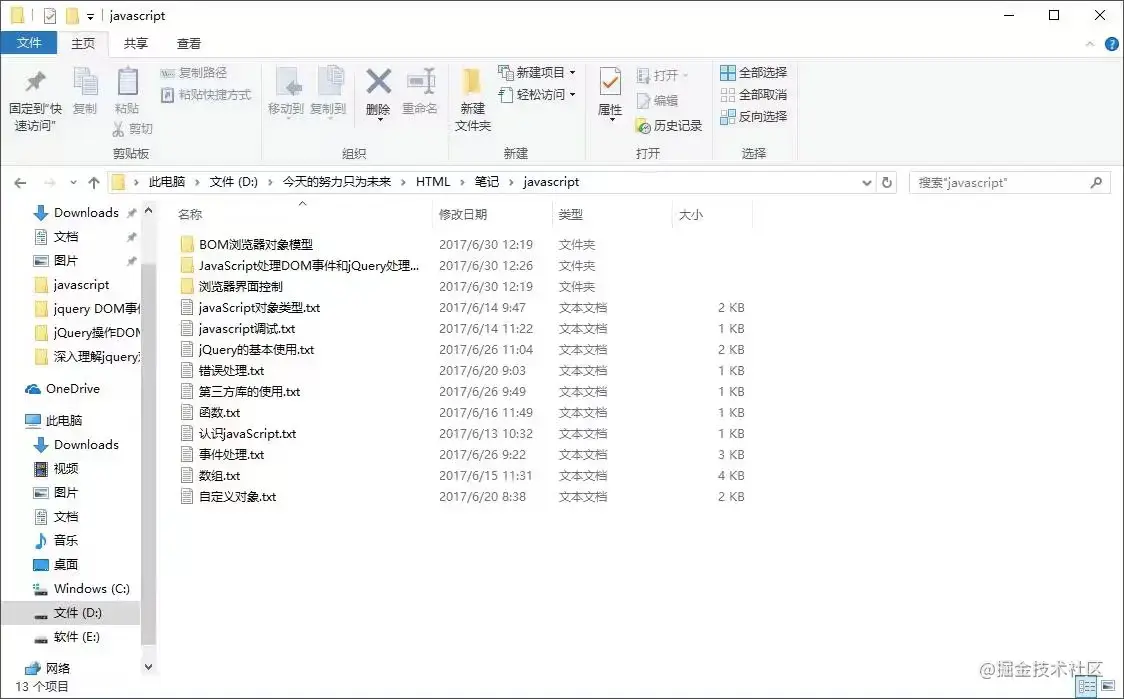Click the Rename icon

point(421,81)
